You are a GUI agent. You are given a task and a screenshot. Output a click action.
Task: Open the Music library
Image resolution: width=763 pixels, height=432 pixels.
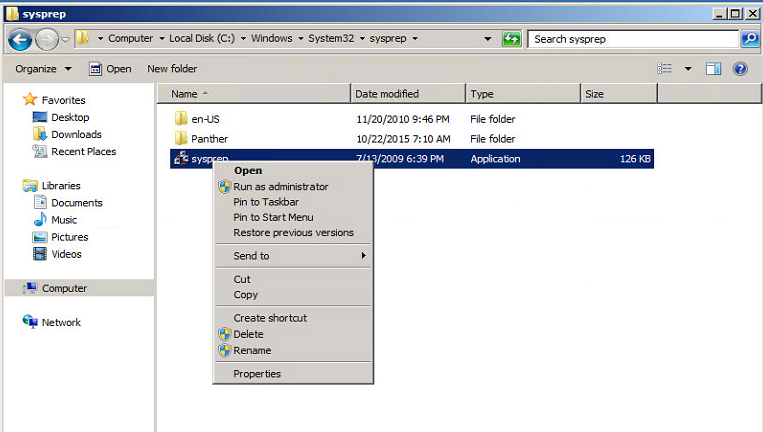tap(64, 220)
